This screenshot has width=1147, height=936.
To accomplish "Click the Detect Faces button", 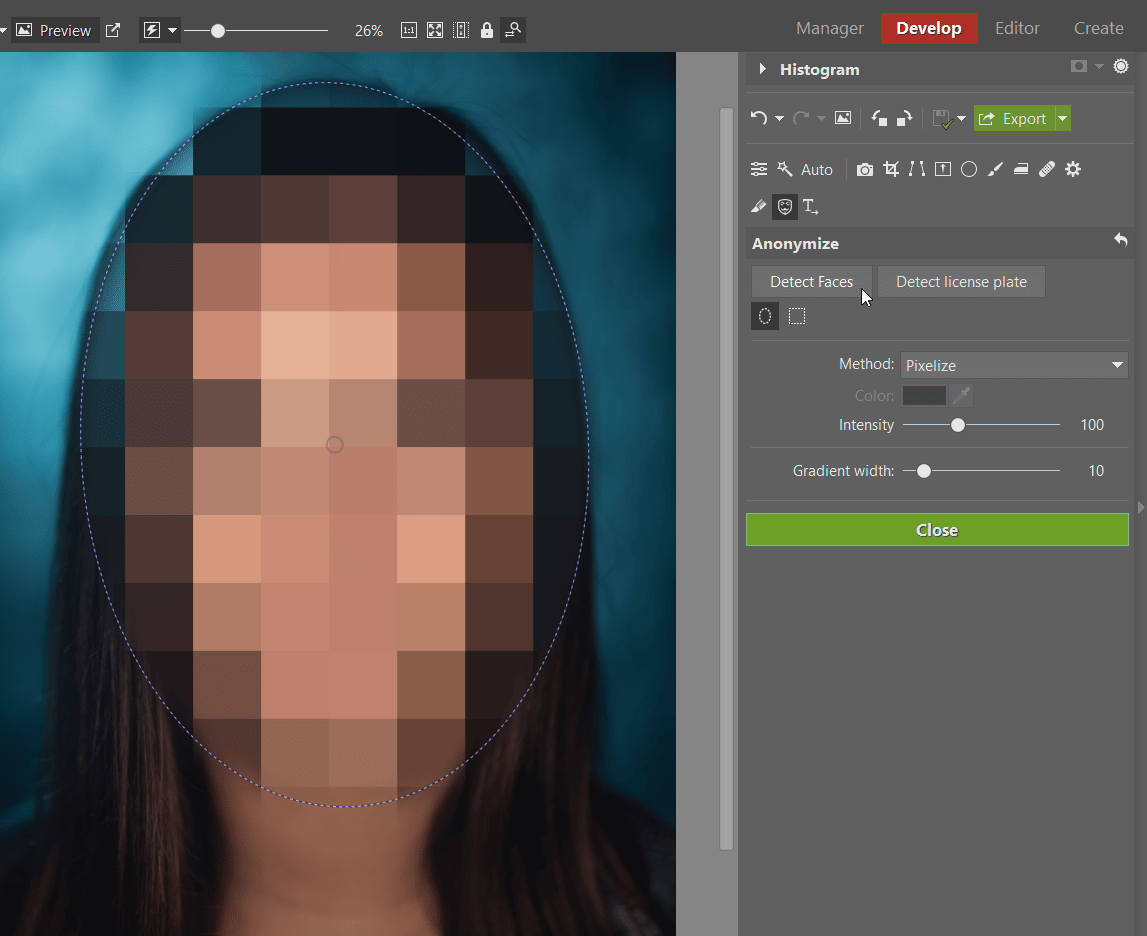I will pos(811,282).
